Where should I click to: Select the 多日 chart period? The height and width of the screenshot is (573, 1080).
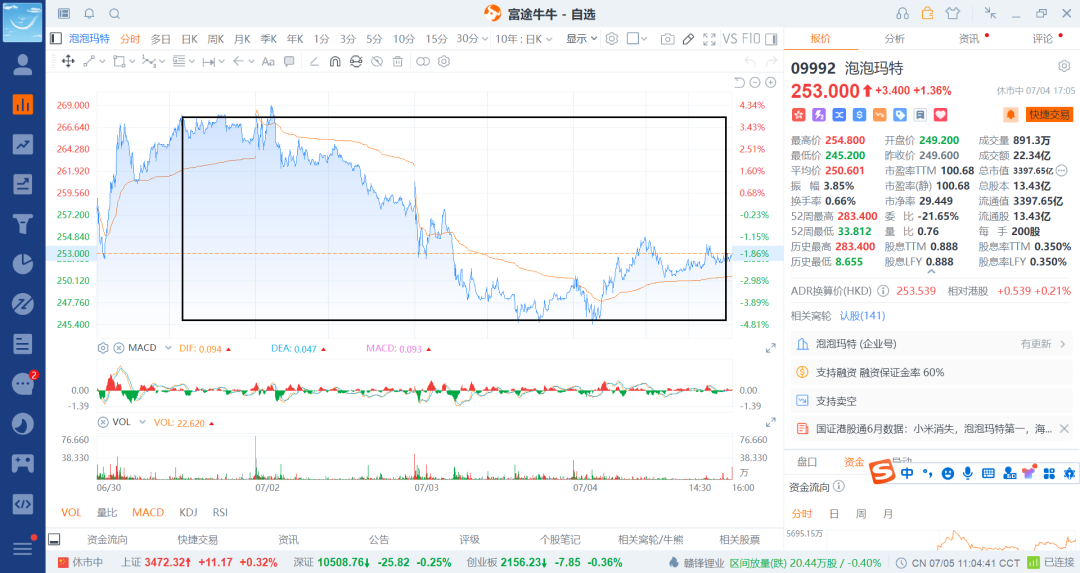(x=160, y=39)
